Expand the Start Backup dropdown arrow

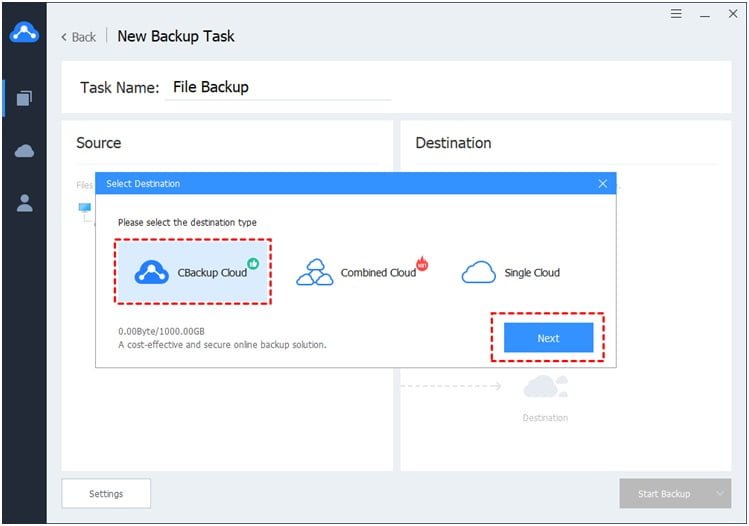click(x=720, y=494)
